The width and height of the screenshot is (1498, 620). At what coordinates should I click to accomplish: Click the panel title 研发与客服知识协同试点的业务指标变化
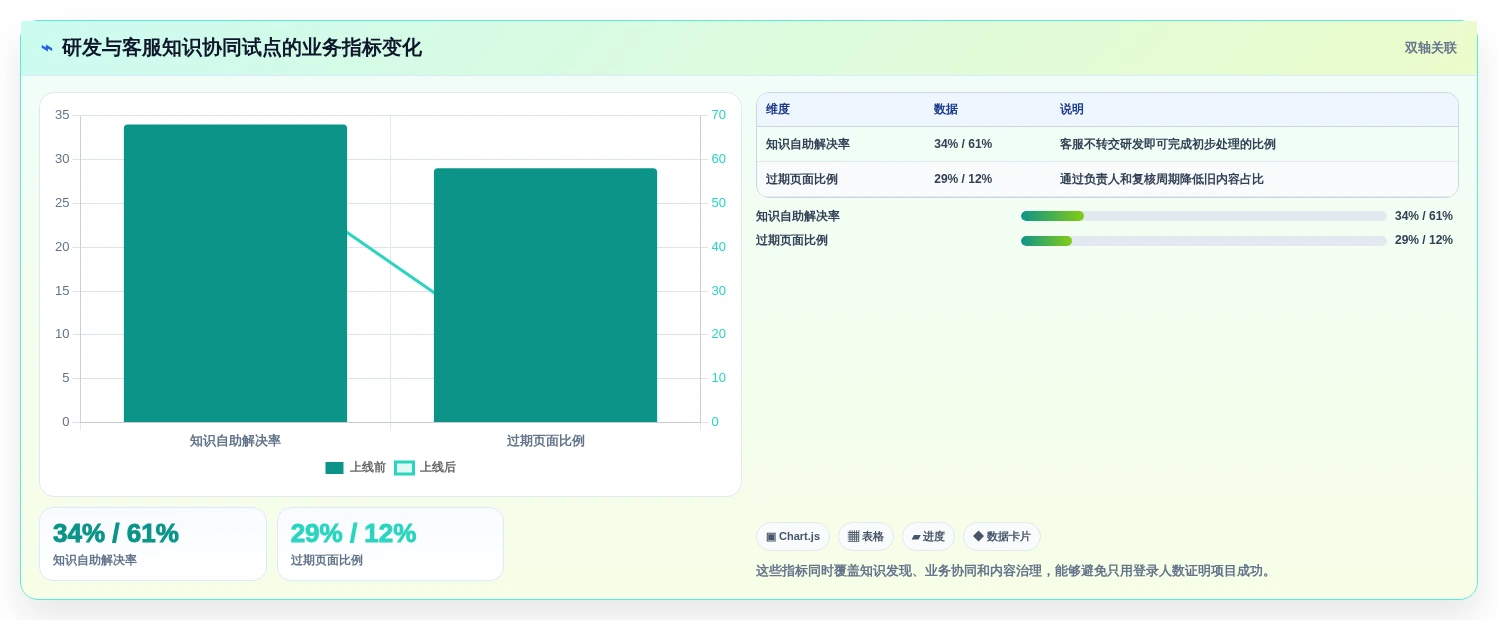tap(241, 48)
